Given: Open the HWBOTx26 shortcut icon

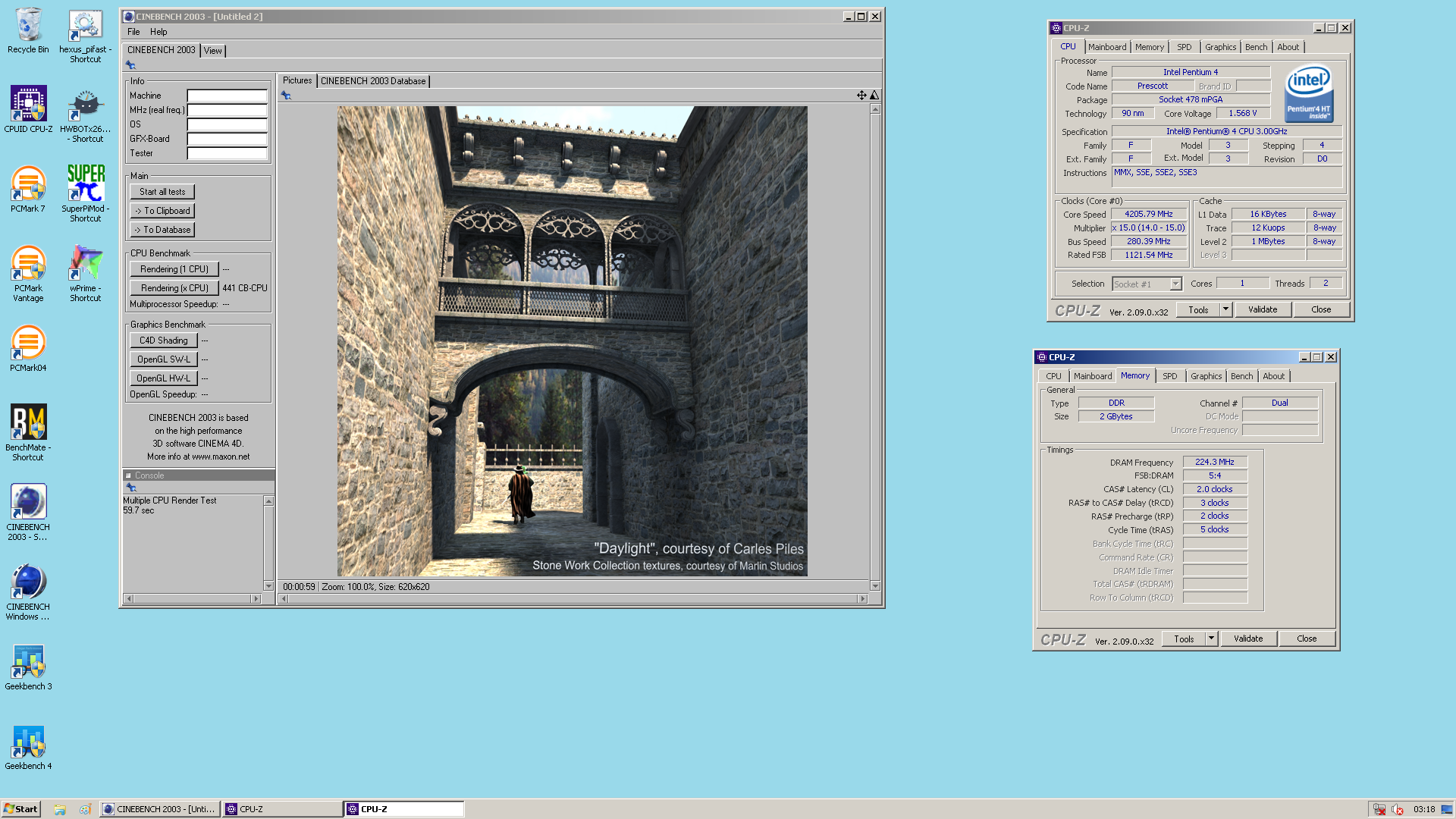Looking at the screenshot, I should [x=85, y=115].
